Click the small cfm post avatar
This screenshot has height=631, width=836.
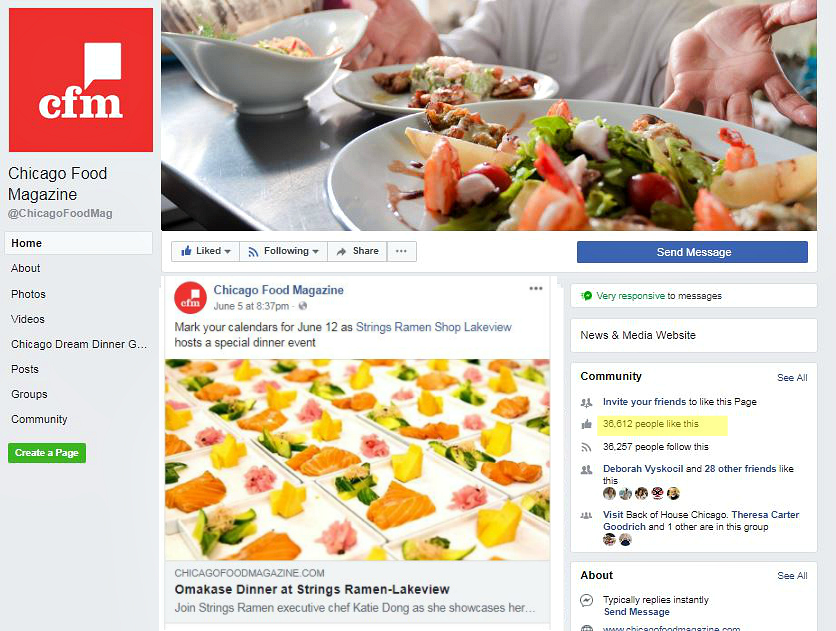[190, 298]
